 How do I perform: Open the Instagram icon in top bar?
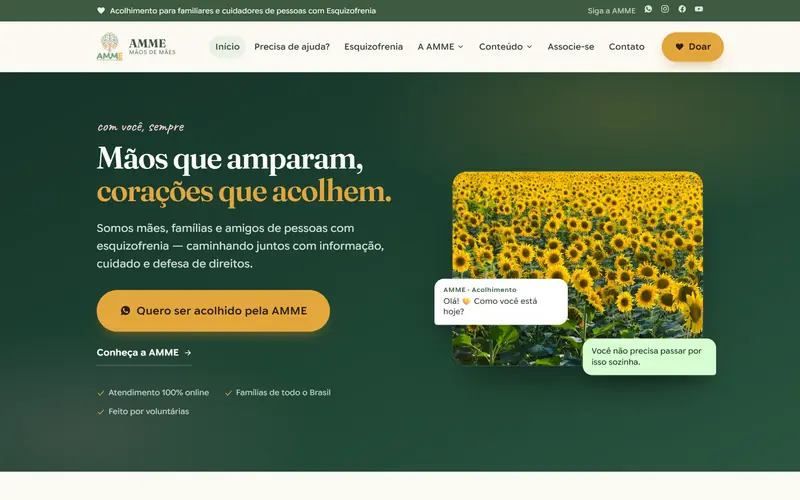pyautogui.click(x=665, y=9)
